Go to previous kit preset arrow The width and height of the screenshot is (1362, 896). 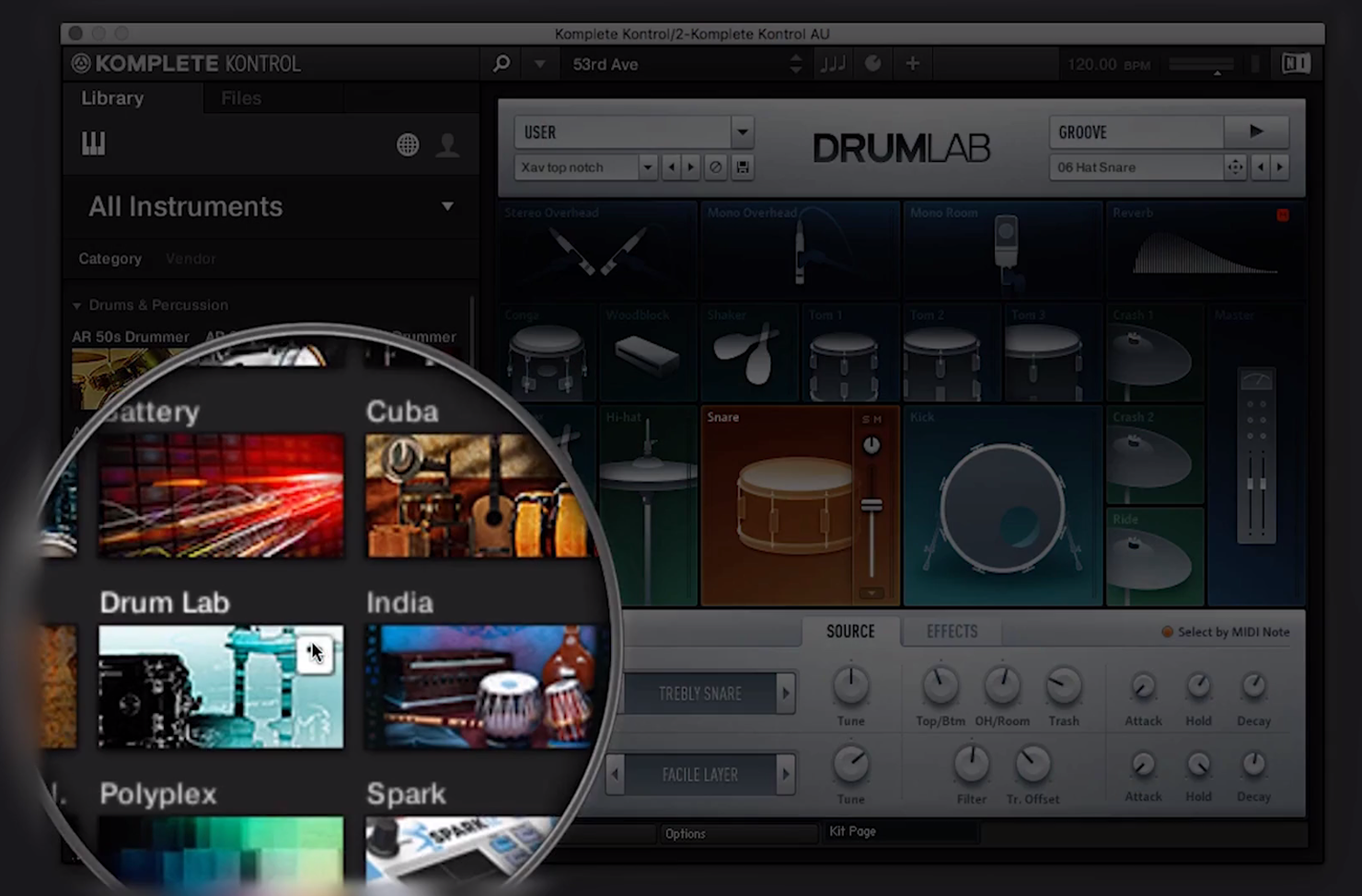click(x=672, y=167)
